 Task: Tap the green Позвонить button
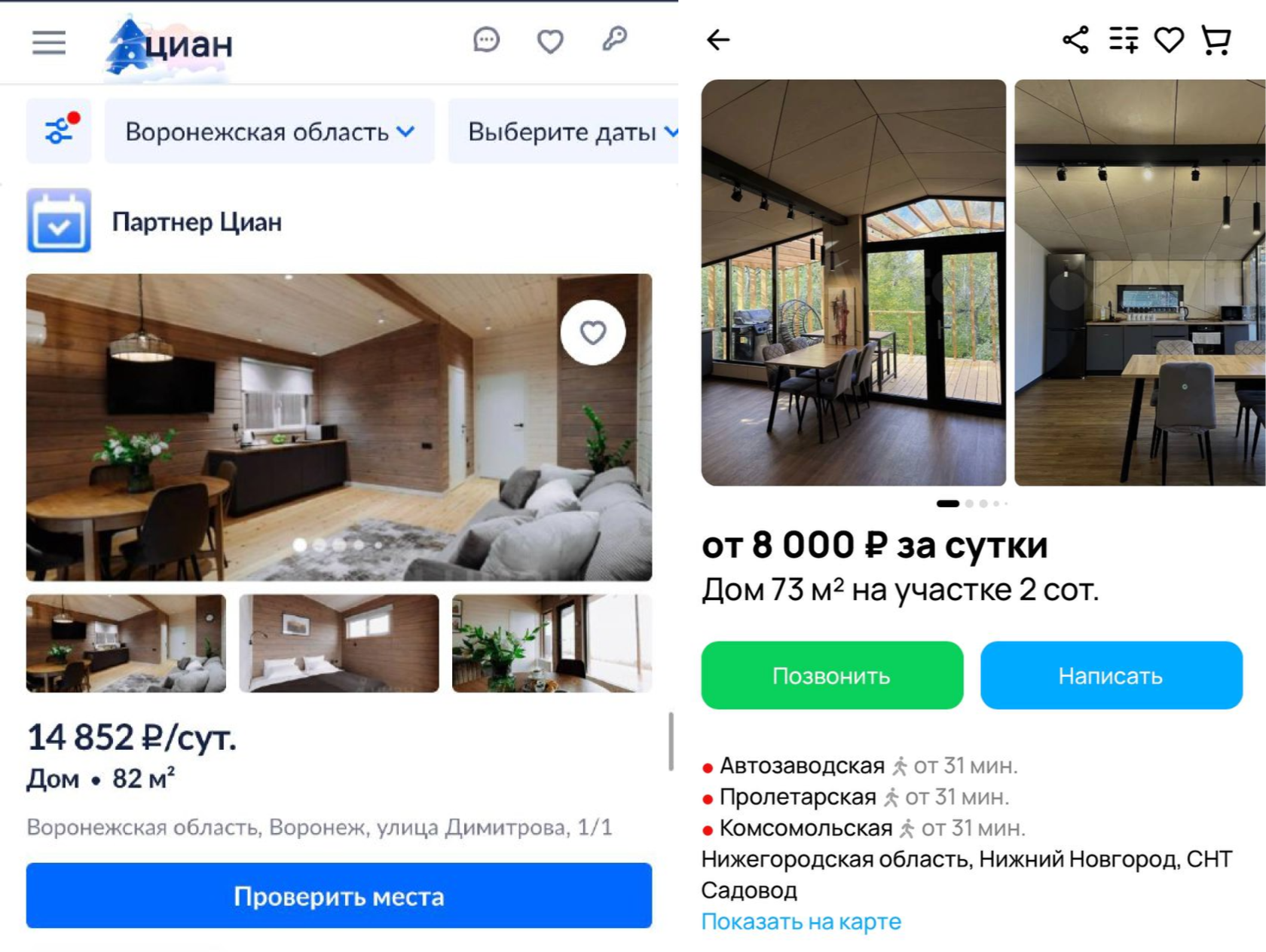pos(832,675)
